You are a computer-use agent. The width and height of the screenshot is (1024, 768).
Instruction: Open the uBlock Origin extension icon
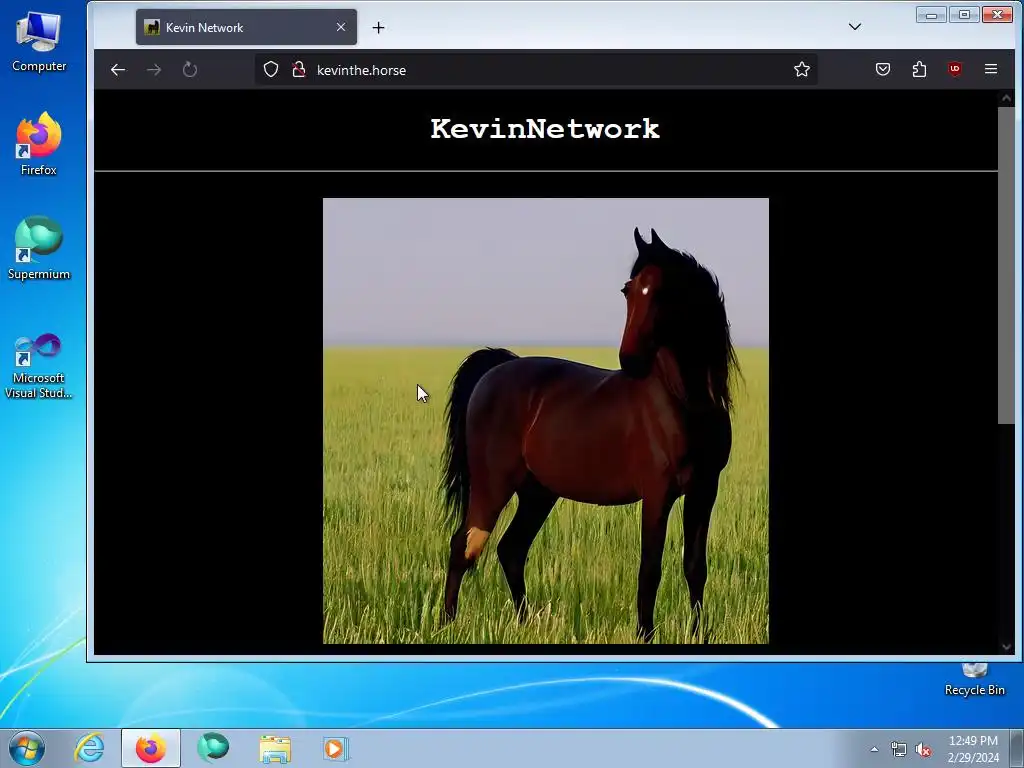955,69
